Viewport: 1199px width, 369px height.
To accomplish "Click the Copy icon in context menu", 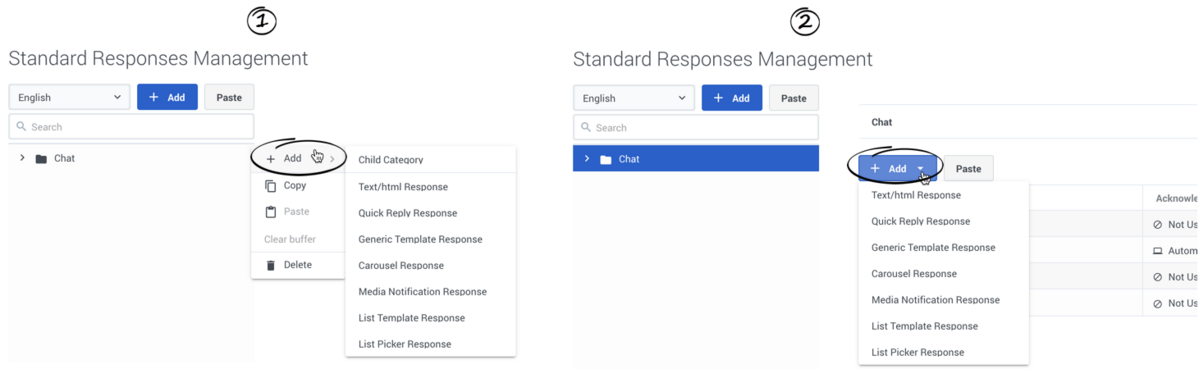I will coord(270,186).
